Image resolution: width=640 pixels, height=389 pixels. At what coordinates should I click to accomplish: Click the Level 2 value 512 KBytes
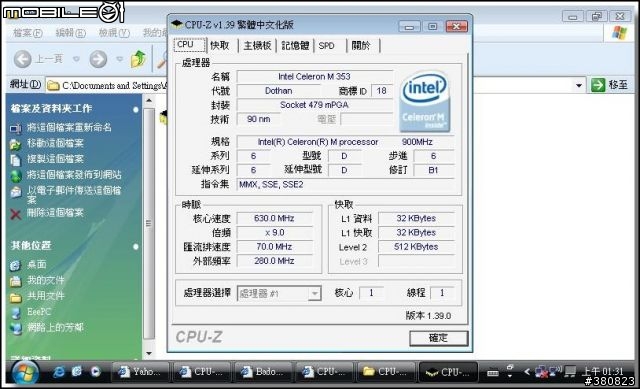point(416,247)
